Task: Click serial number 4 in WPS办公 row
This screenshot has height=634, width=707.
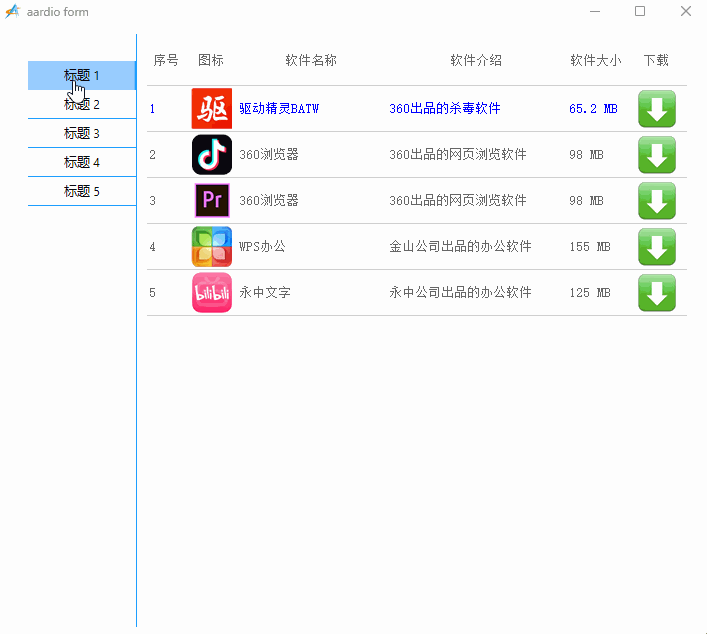Action: tap(152, 247)
